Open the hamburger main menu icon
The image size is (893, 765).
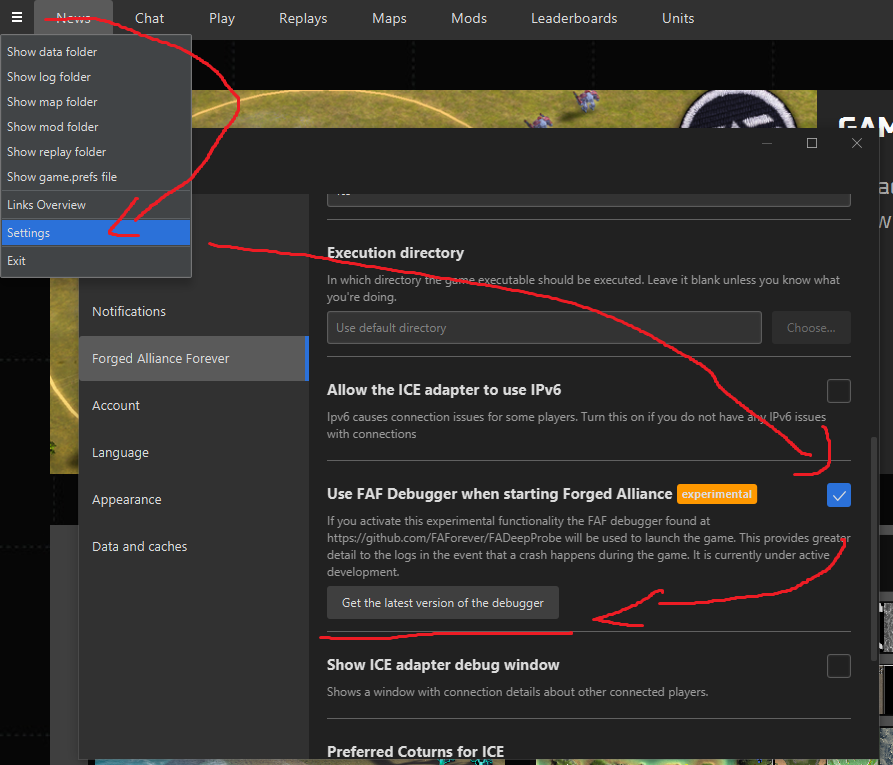pyautogui.click(x=17, y=17)
